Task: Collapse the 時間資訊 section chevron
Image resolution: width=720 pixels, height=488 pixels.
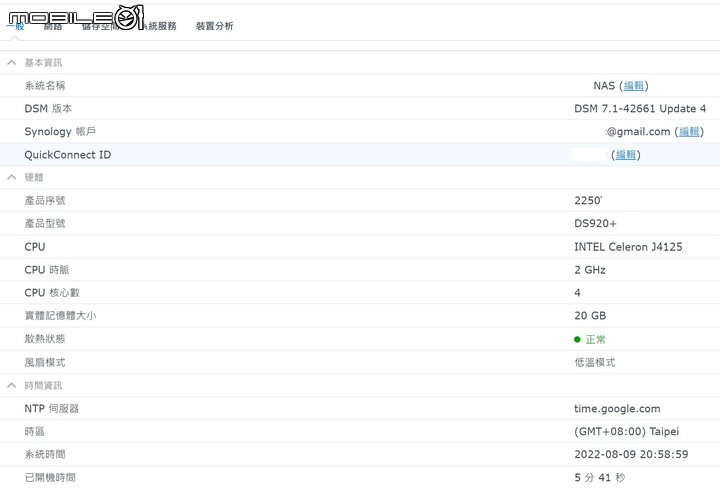Action: tap(12, 385)
